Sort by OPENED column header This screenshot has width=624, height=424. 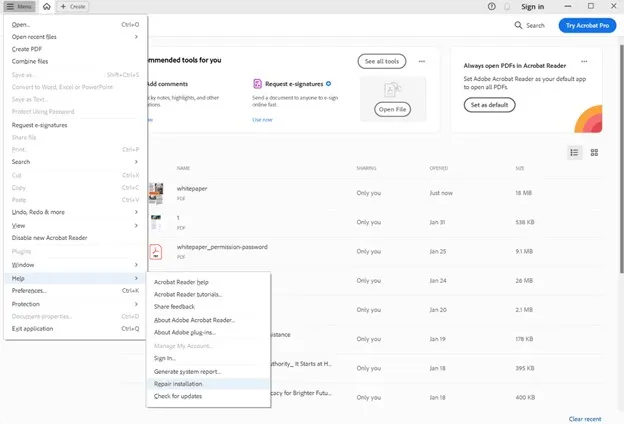click(x=439, y=168)
